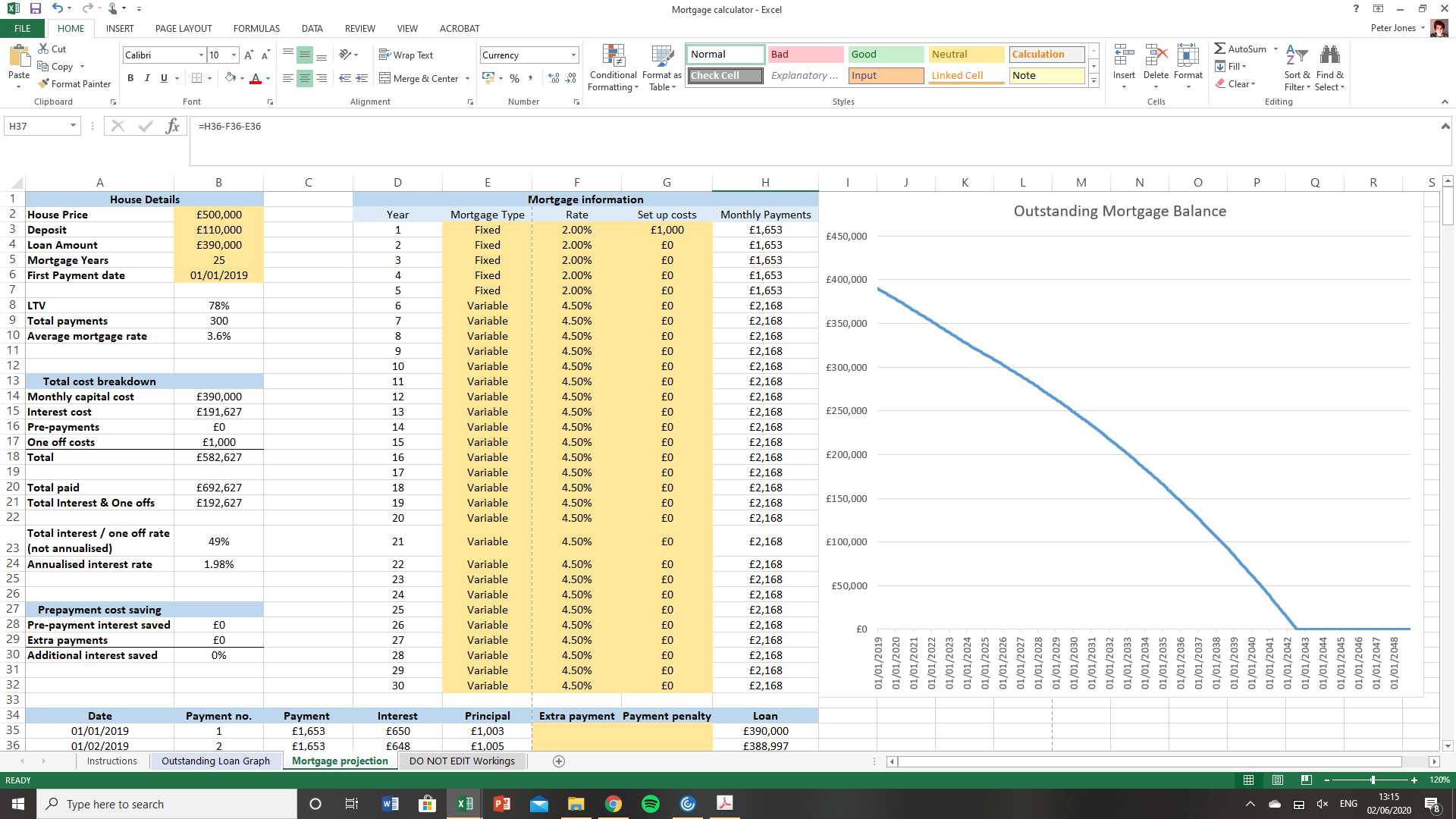Toggle Wrap Text on selected cell
The height and width of the screenshot is (819, 1456).
coord(406,55)
